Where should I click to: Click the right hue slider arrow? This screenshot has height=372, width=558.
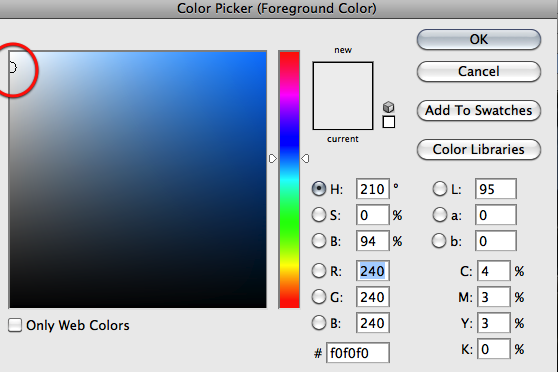305,158
